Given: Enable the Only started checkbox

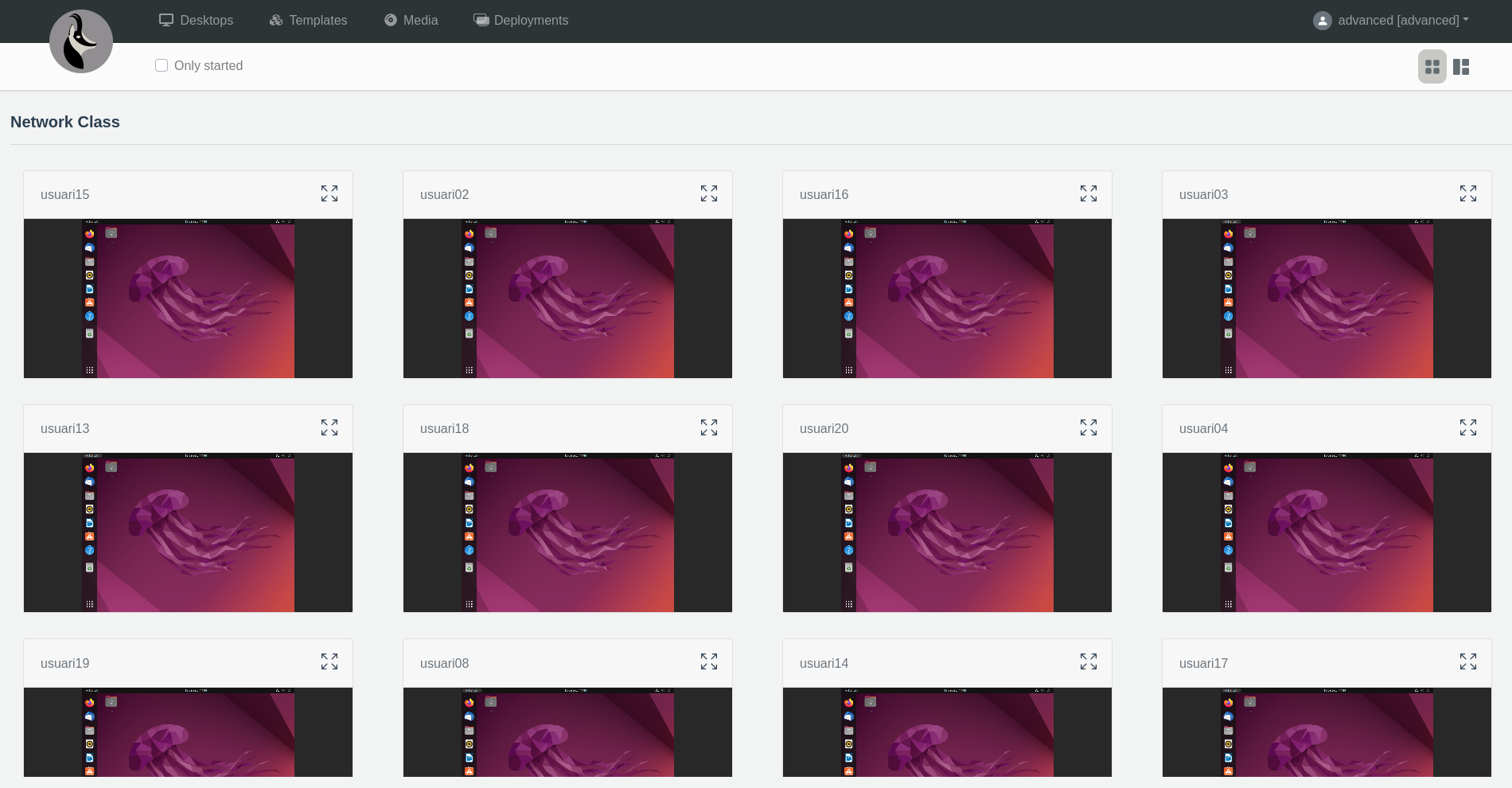Looking at the screenshot, I should click(162, 65).
